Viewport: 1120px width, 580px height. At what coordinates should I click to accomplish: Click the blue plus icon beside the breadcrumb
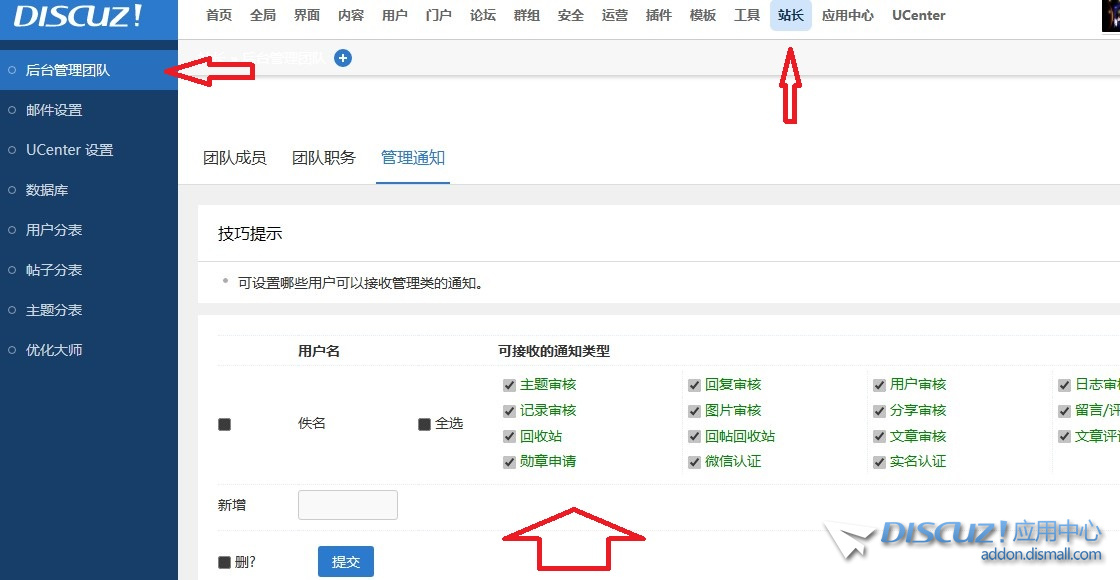(x=343, y=58)
